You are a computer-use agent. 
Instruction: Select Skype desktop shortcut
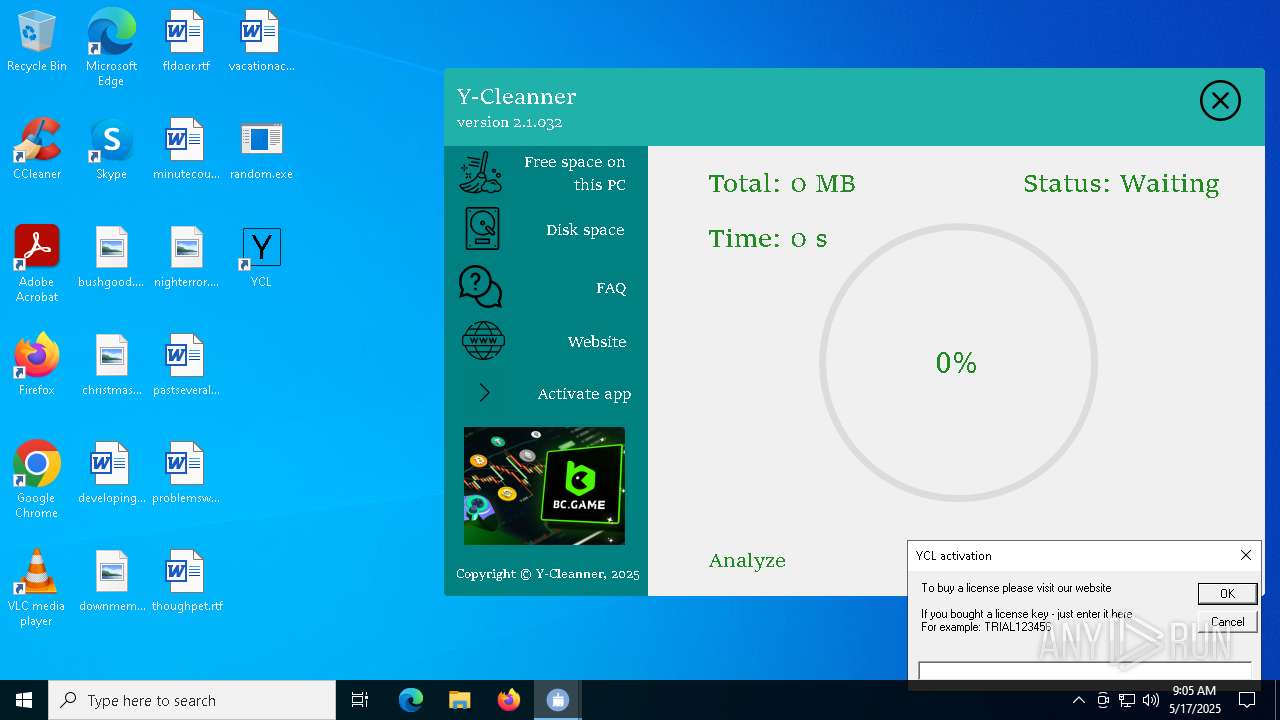coord(111,149)
